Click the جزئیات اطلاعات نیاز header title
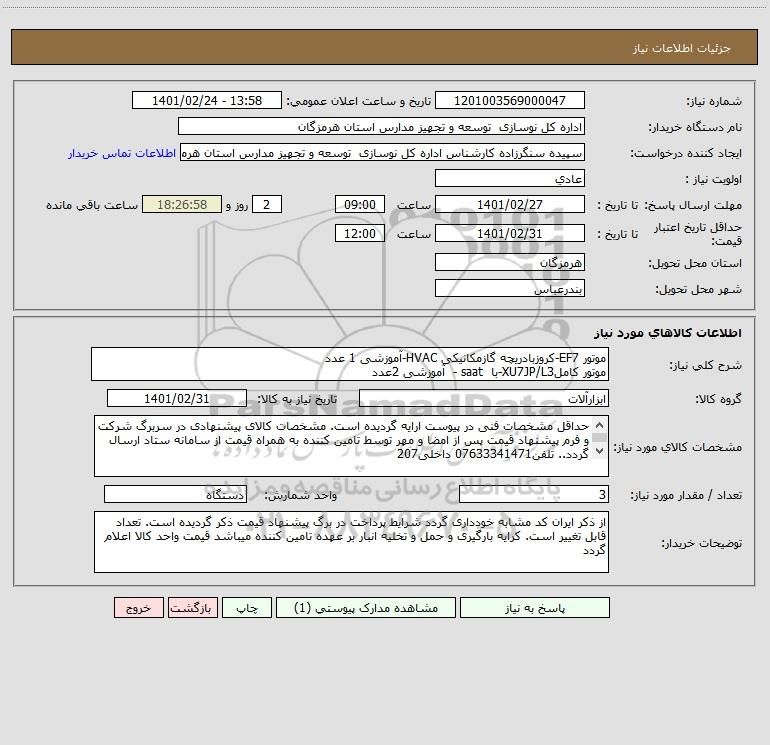 coord(682,48)
